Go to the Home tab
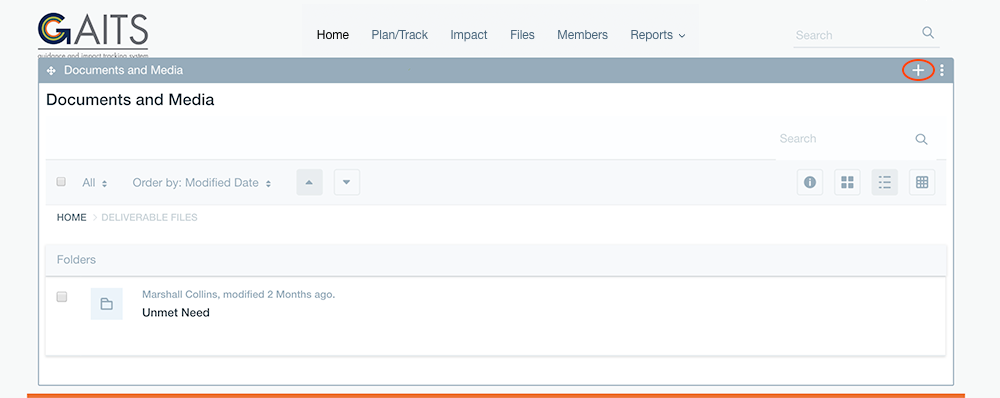This screenshot has width=1000, height=398. click(x=333, y=35)
